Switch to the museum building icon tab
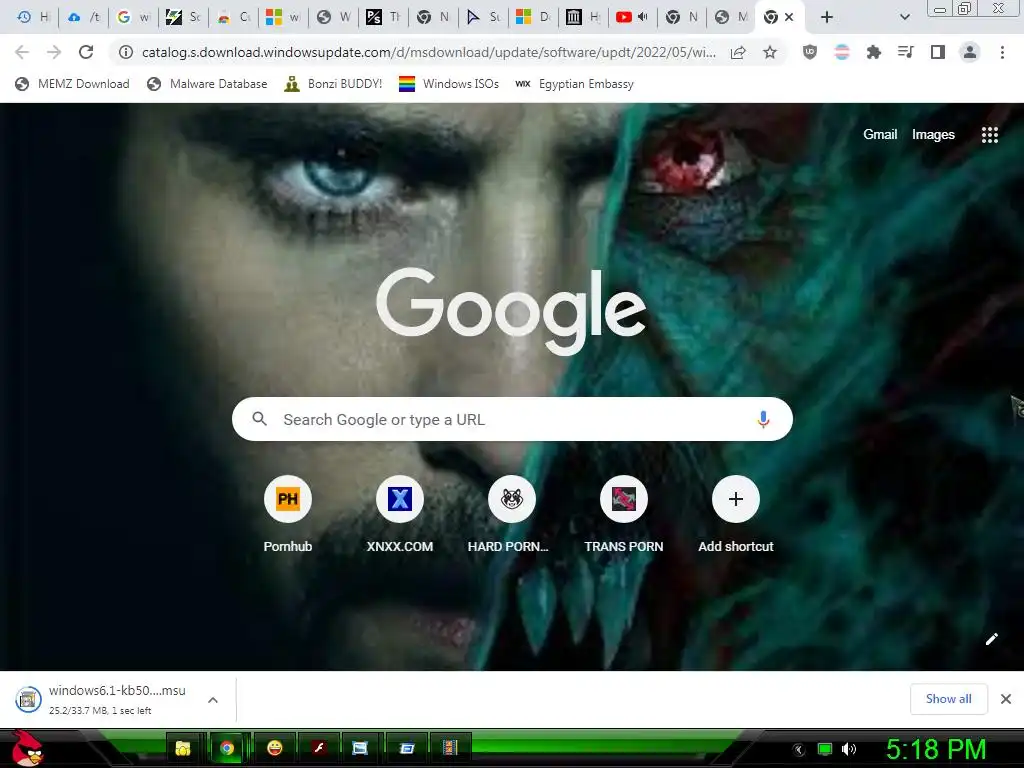Viewport: 1024px width, 768px height. (582, 17)
